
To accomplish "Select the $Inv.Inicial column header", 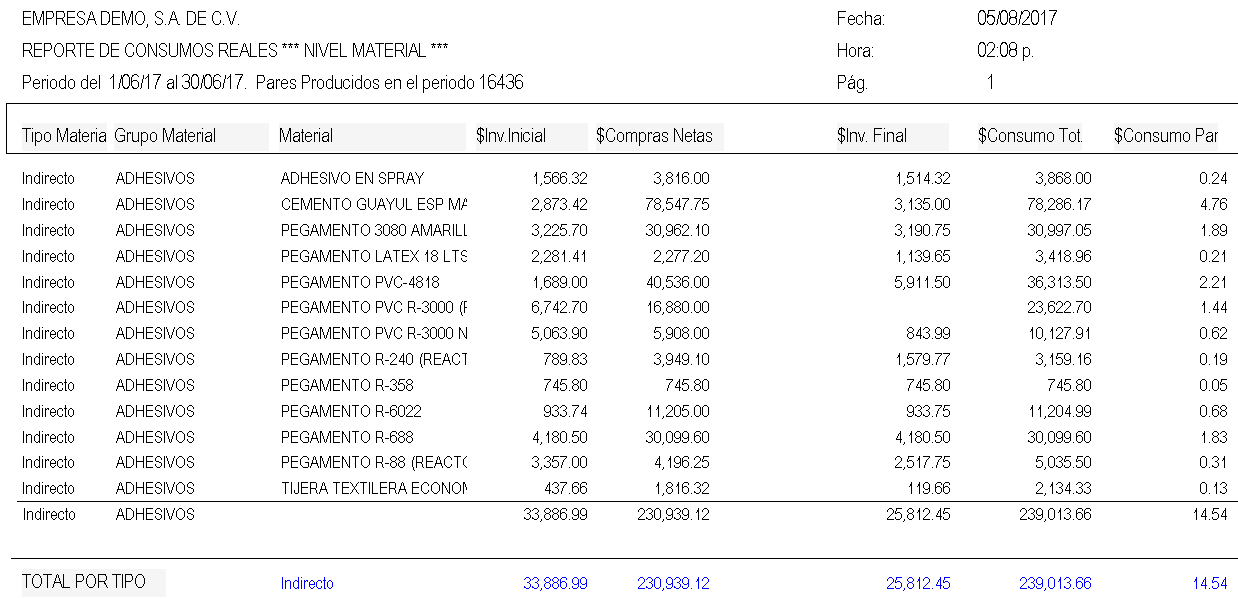I will (x=518, y=136).
